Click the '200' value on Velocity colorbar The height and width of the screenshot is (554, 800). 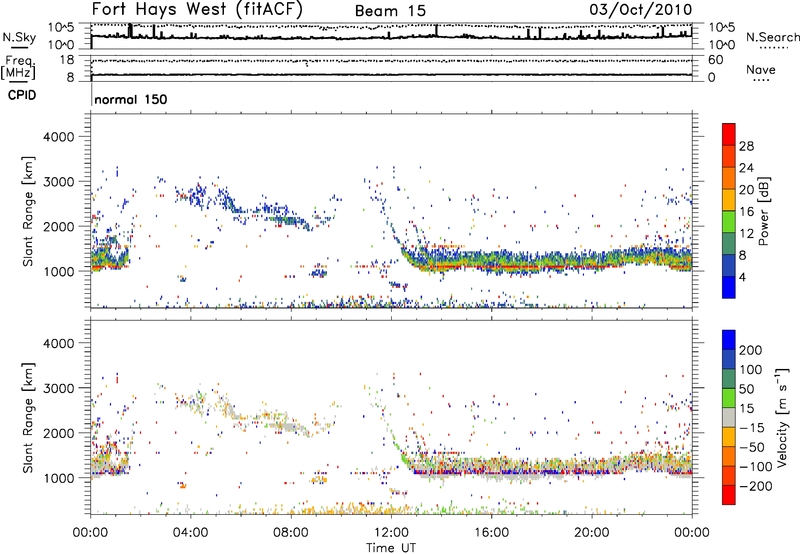pos(751,350)
